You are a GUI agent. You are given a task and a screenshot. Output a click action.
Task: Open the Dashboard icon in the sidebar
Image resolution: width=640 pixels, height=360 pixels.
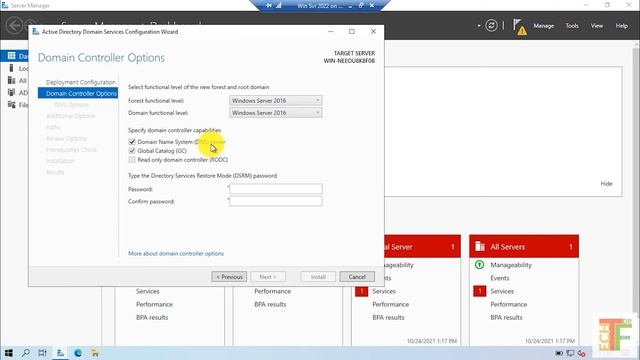(x=11, y=56)
